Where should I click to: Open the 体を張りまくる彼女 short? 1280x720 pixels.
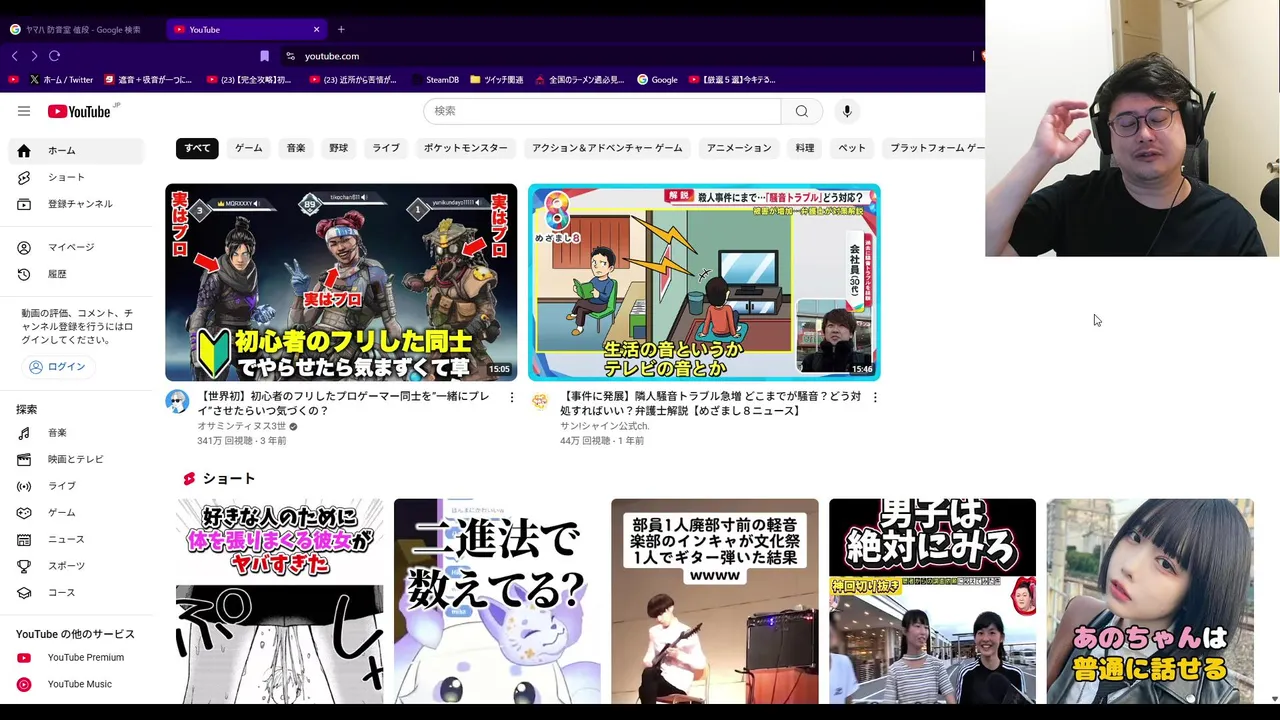click(279, 601)
